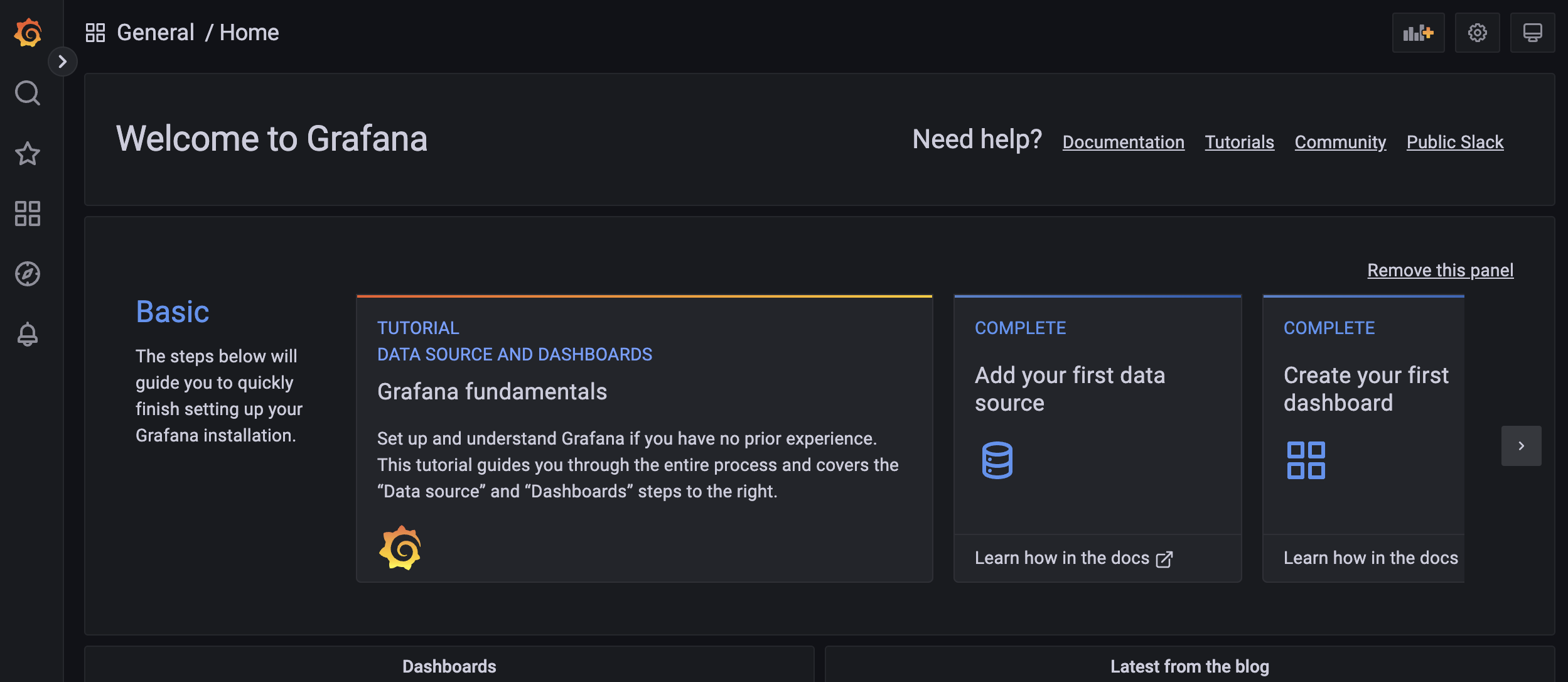The image size is (1568, 682).
Task: Open the Tutorials link
Action: (x=1239, y=142)
